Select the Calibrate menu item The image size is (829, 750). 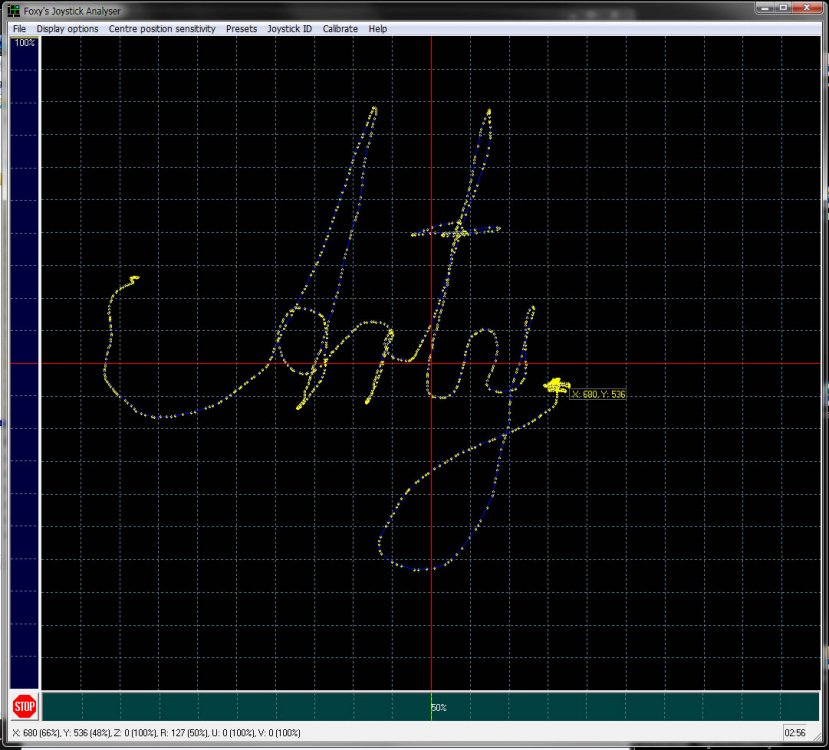pos(340,29)
